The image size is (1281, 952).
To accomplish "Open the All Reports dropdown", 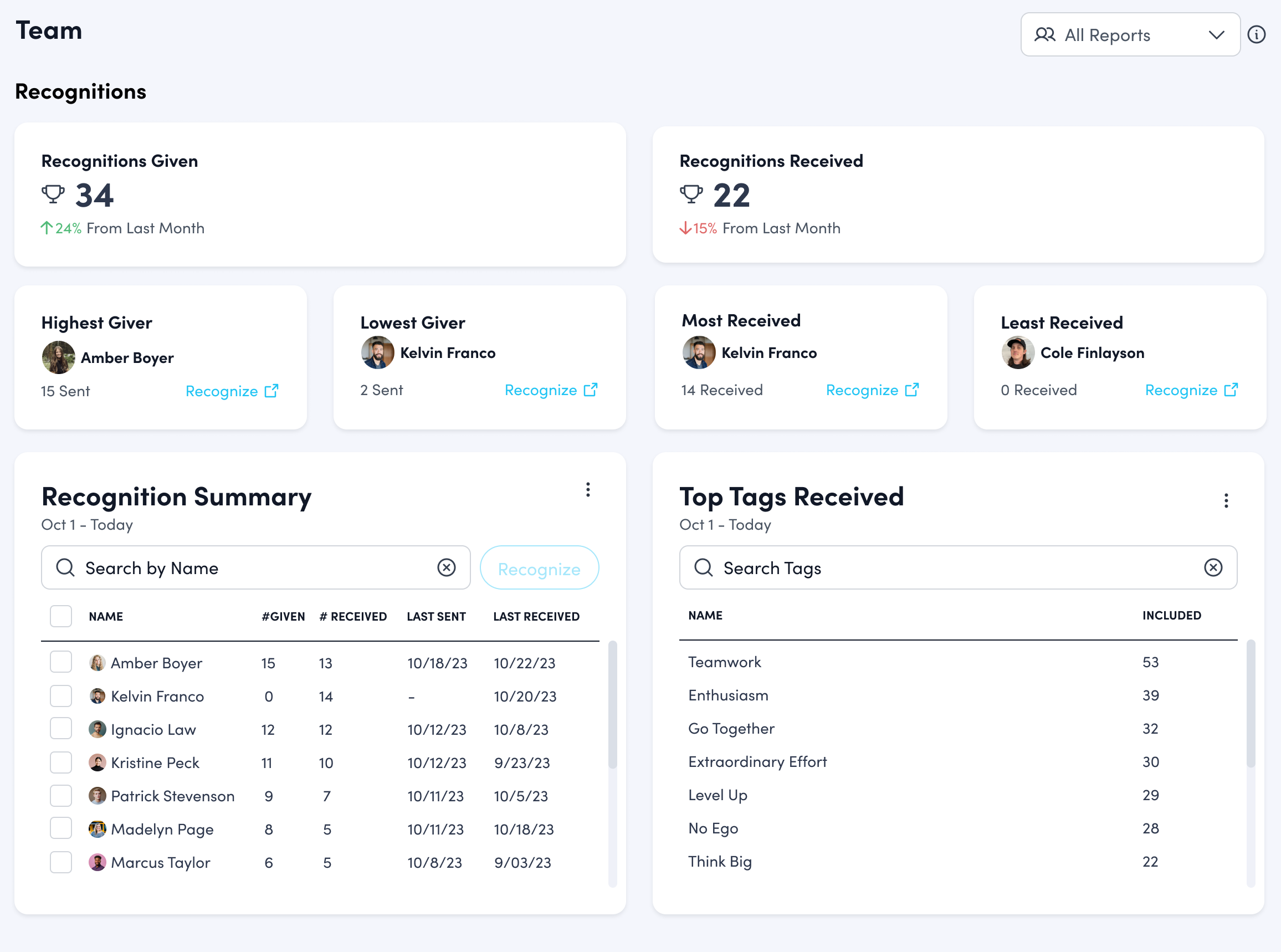I will pos(1217,34).
